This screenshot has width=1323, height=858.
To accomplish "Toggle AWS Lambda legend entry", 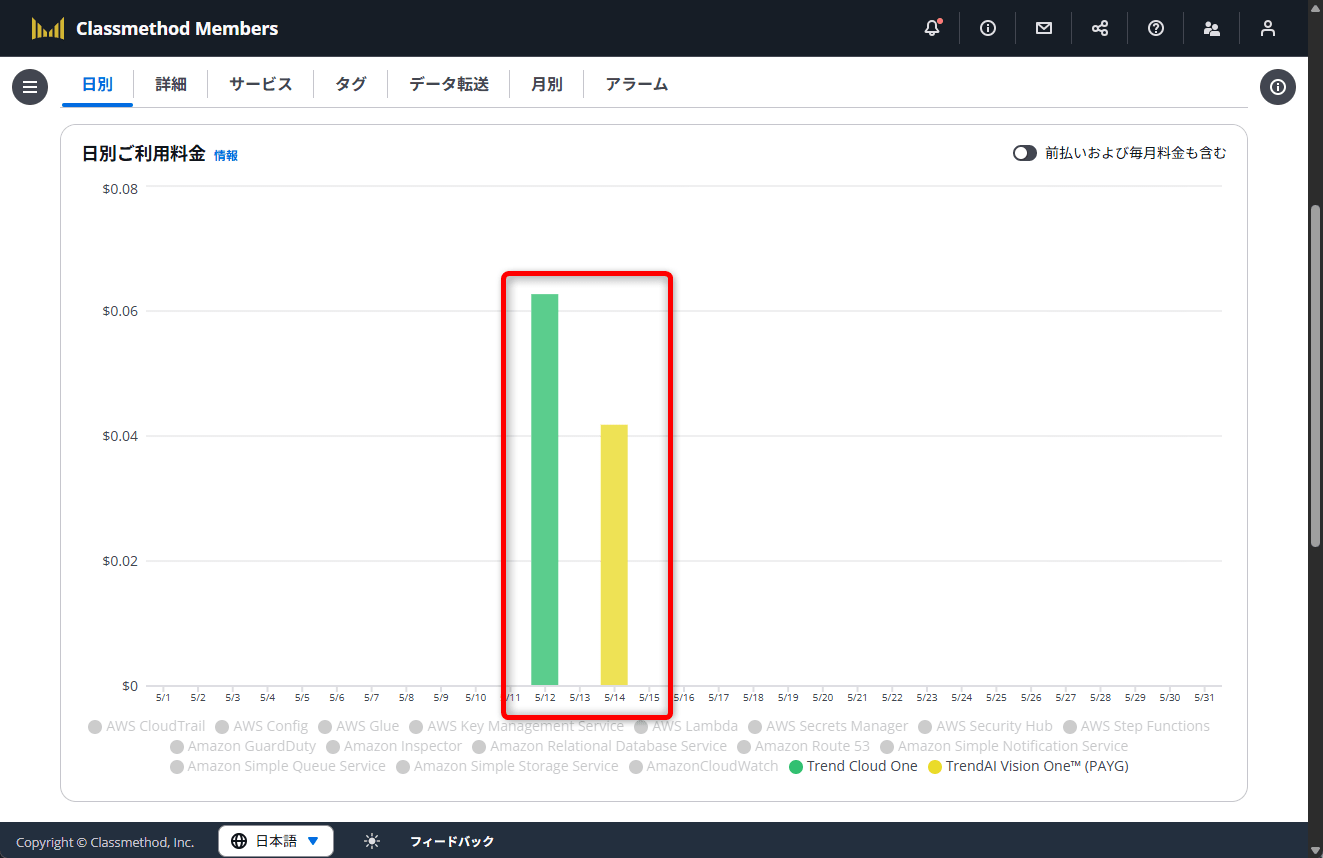I will point(687,727).
